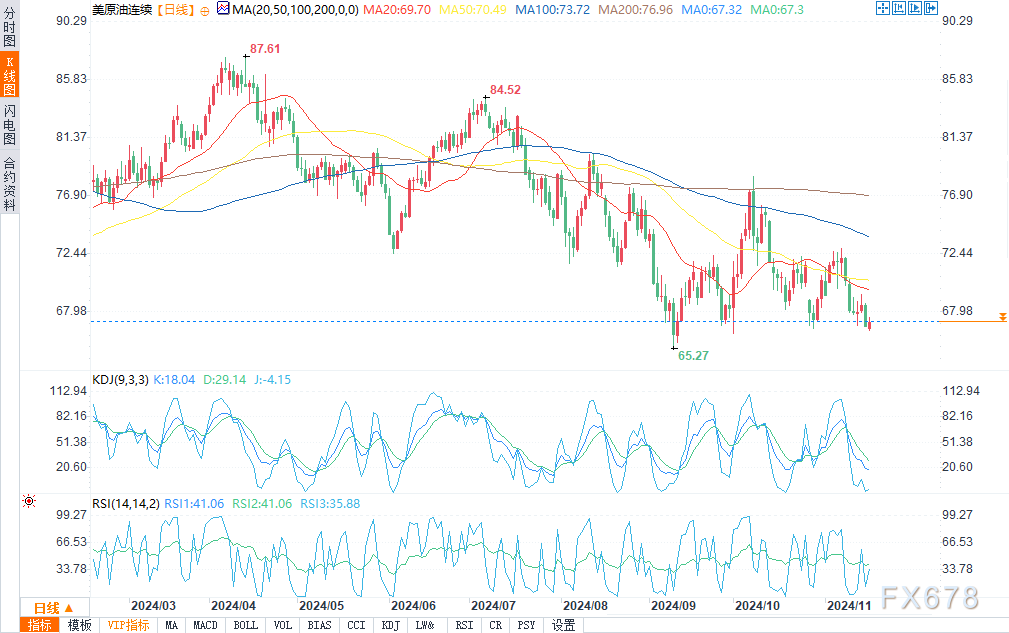Open the 合约资料 side tab
The image size is (1009, 633).
click(x=9, y=183)
